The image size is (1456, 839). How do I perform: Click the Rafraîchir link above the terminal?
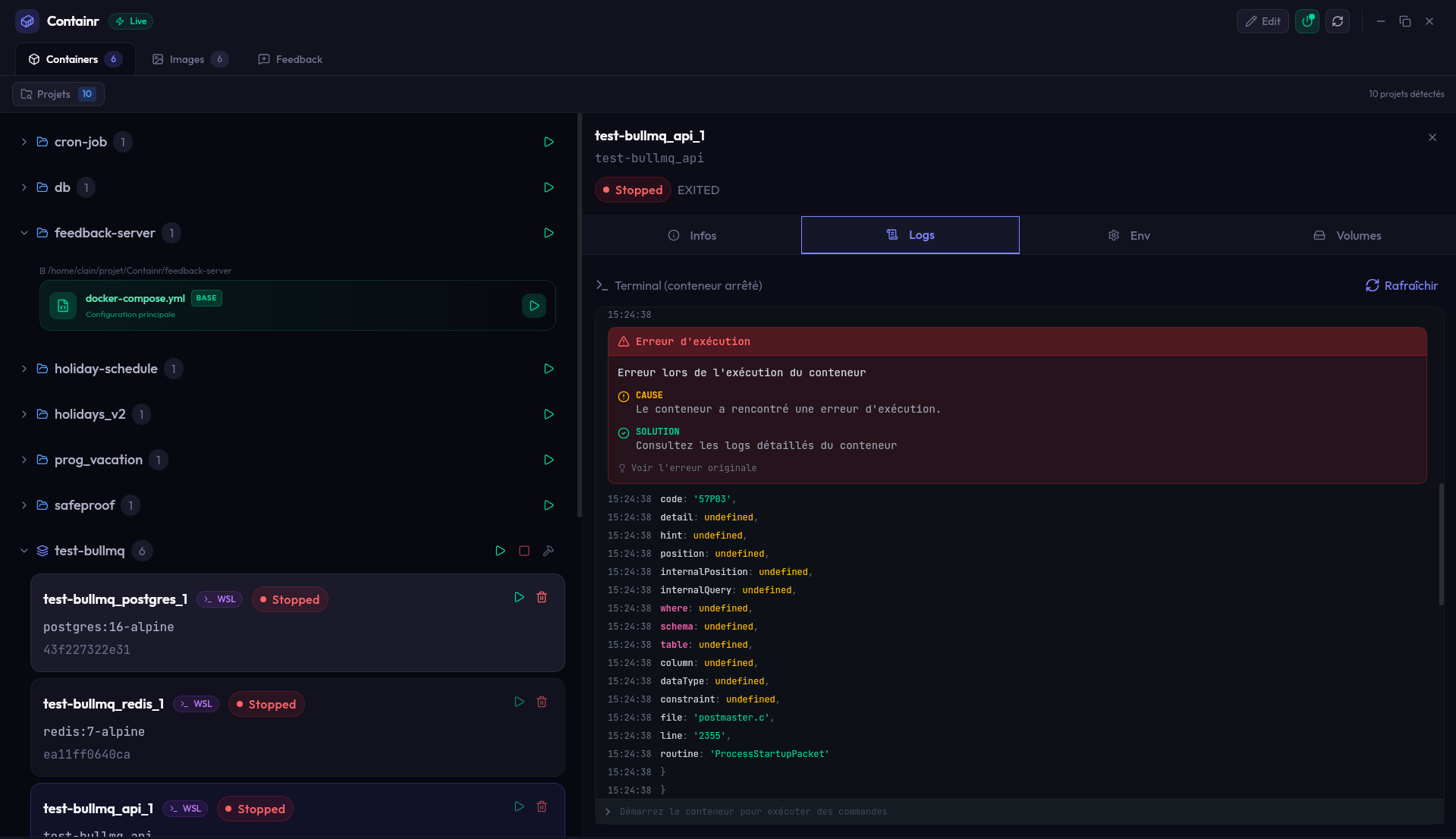[x=1401, y=285]
